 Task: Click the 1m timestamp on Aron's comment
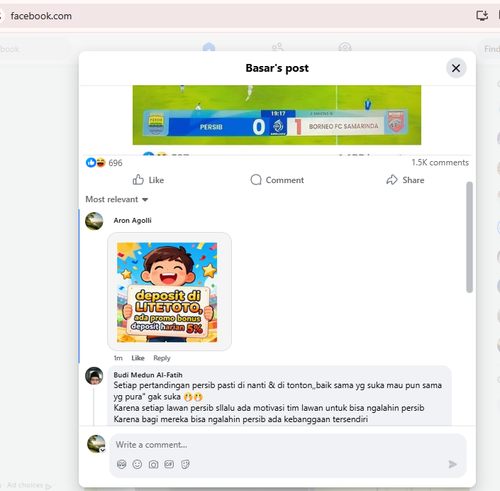click(x=118, y=358)
